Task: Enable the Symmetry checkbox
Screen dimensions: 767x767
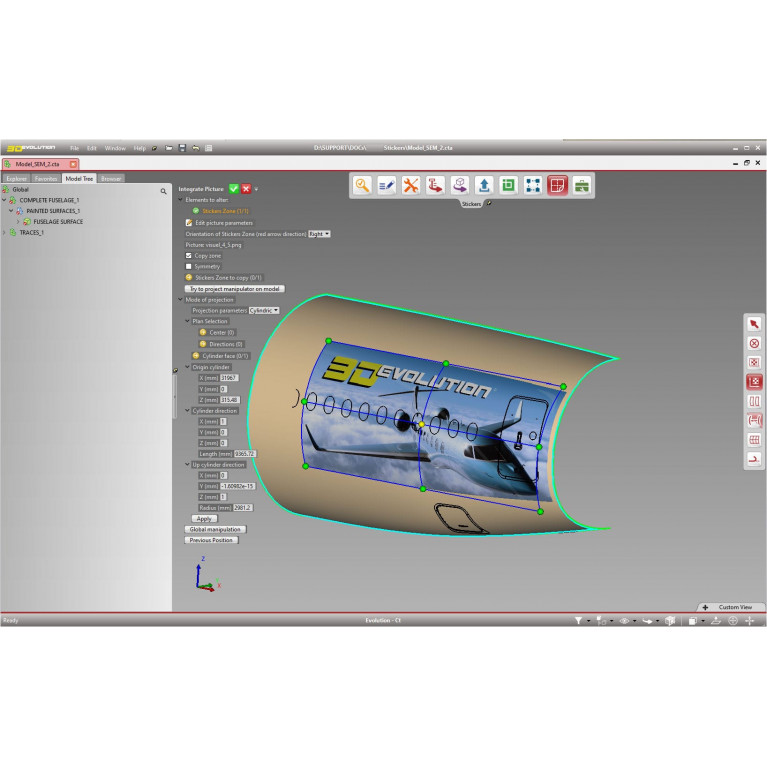Action: [x=188, y=267]
